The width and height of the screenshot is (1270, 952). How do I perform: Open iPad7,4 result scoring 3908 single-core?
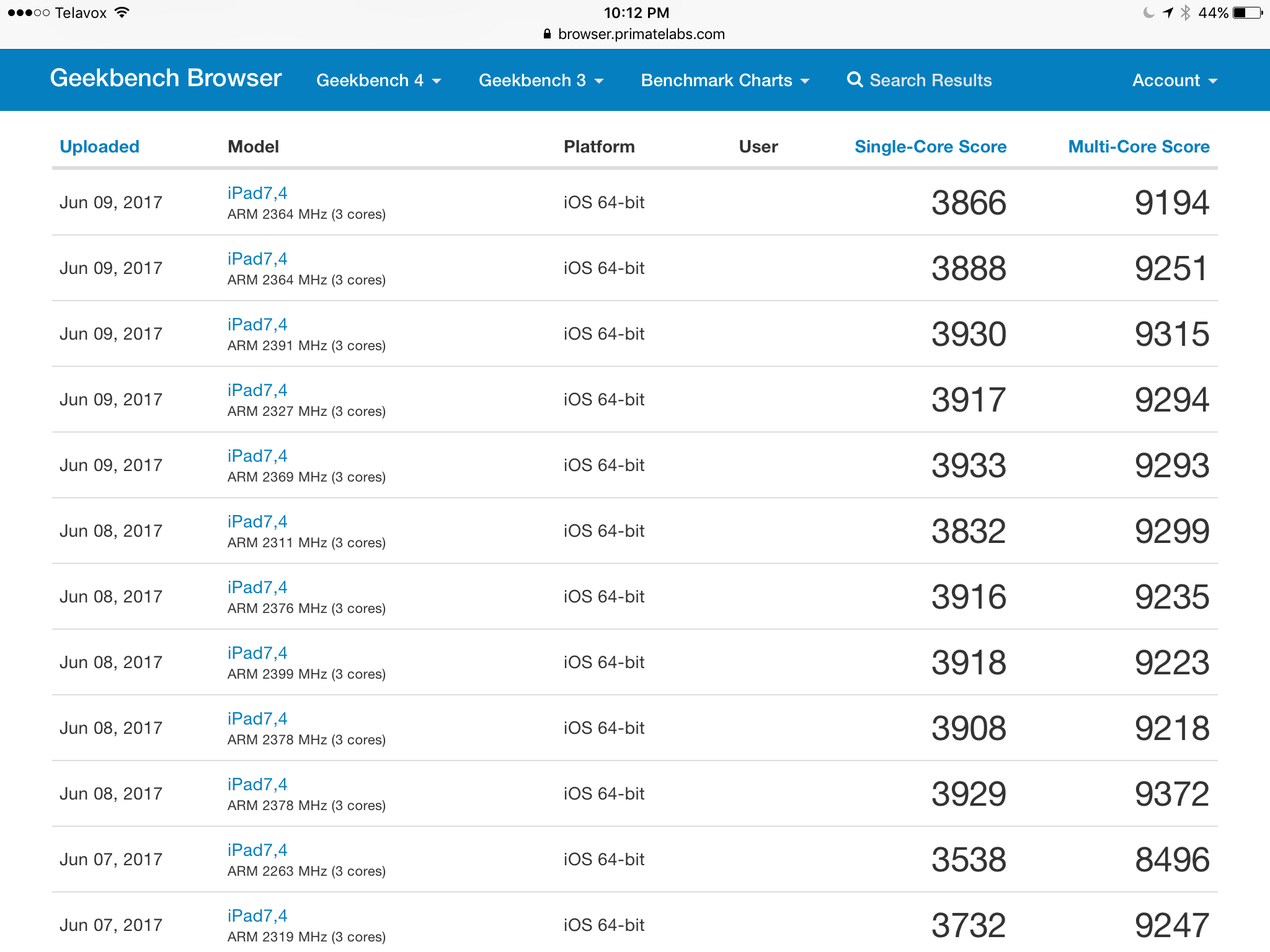(x=257, y=718)
